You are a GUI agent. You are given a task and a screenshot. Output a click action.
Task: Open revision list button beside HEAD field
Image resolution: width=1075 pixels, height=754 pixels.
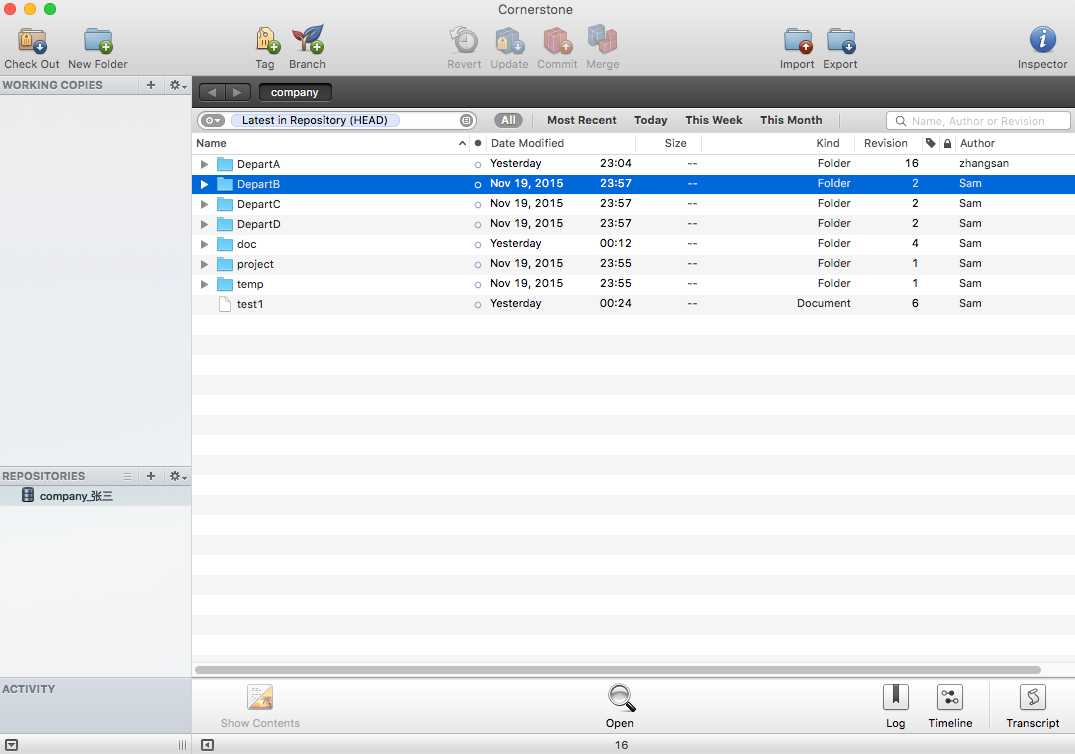[466, 121]
